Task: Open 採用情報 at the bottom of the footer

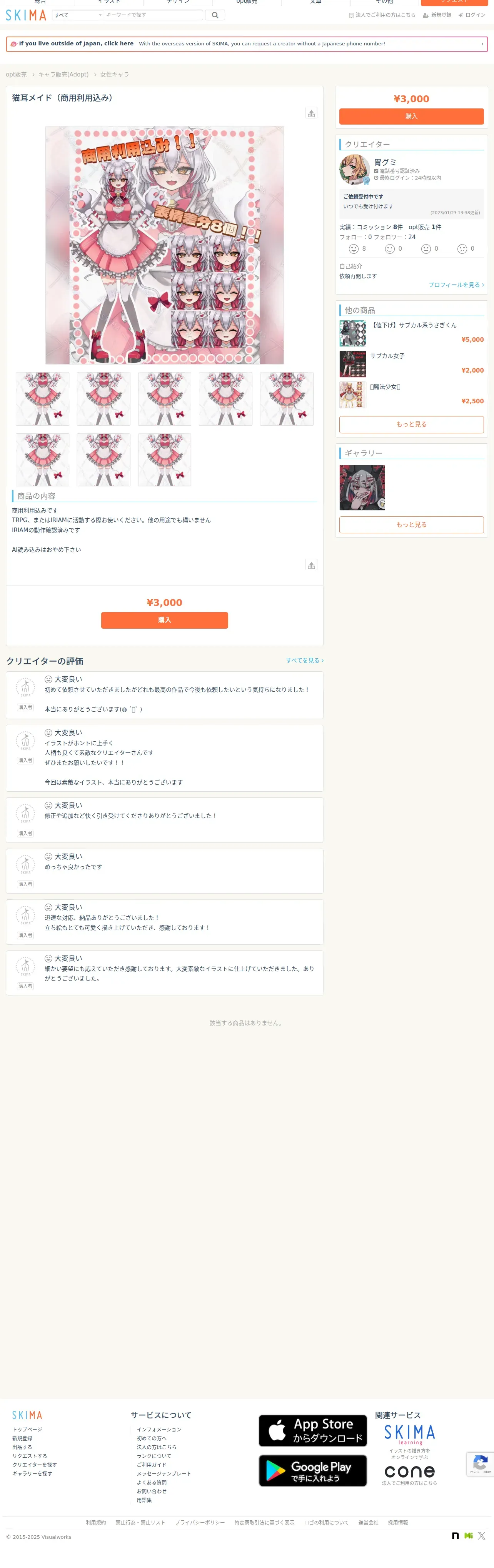Action: (398, 1522)
